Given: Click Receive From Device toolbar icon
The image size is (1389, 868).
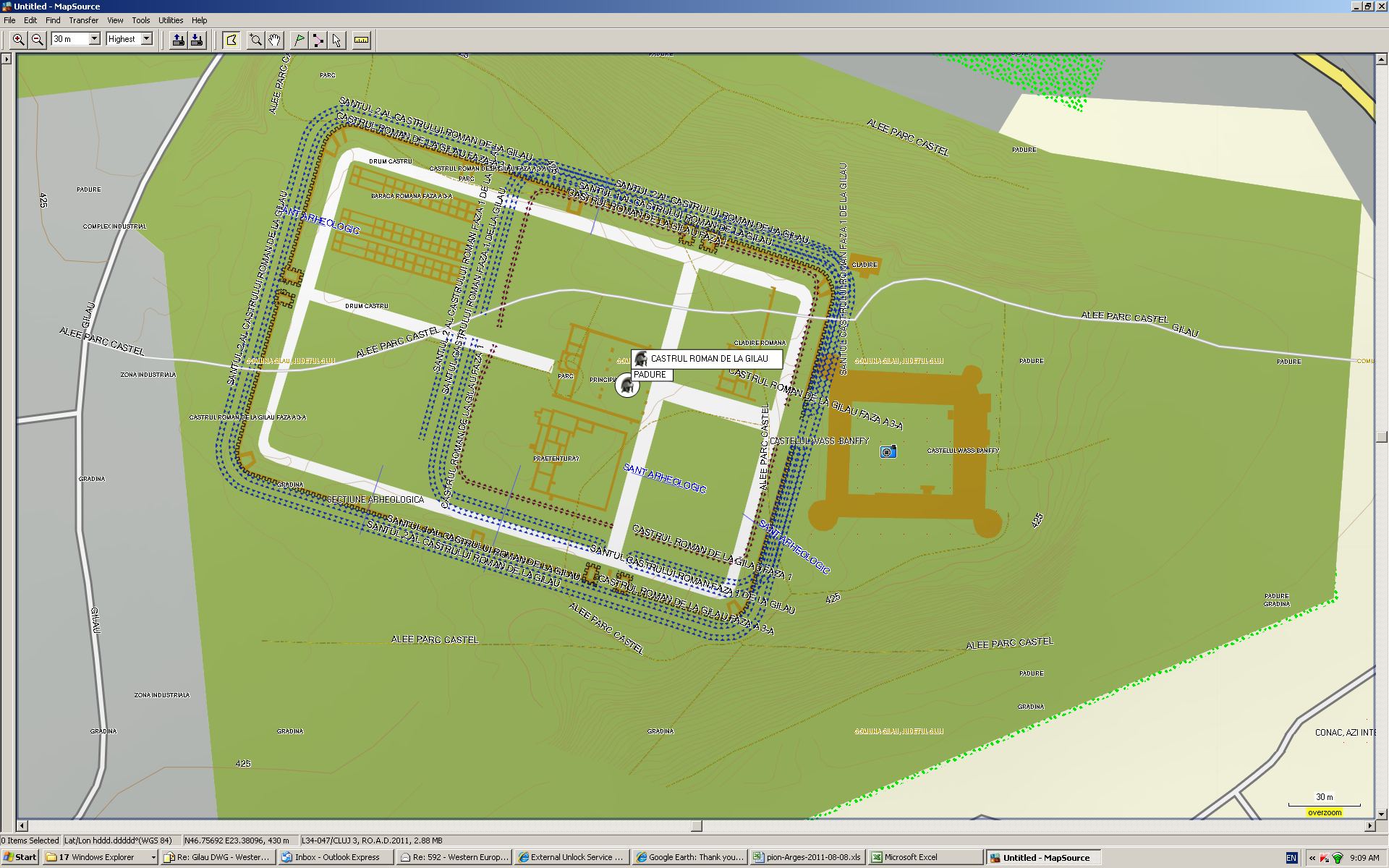Looking at the screenshot, I should 197,40.
